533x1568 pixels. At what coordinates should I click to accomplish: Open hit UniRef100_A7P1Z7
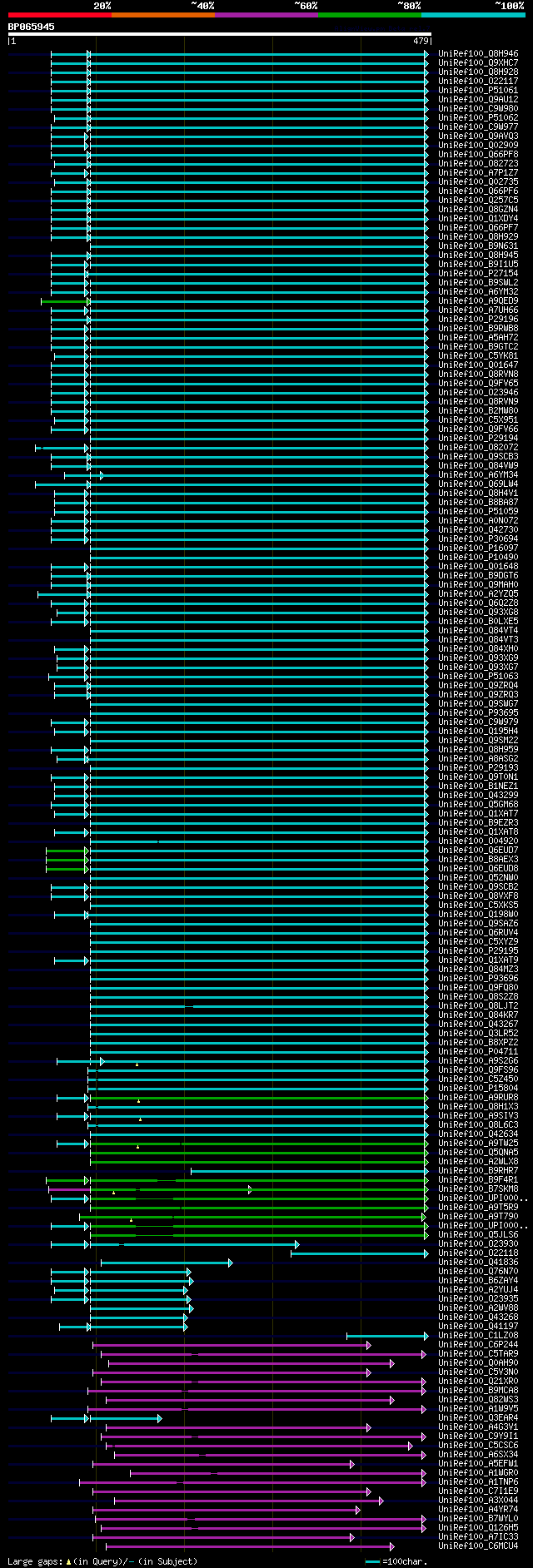tap(478, 173)
